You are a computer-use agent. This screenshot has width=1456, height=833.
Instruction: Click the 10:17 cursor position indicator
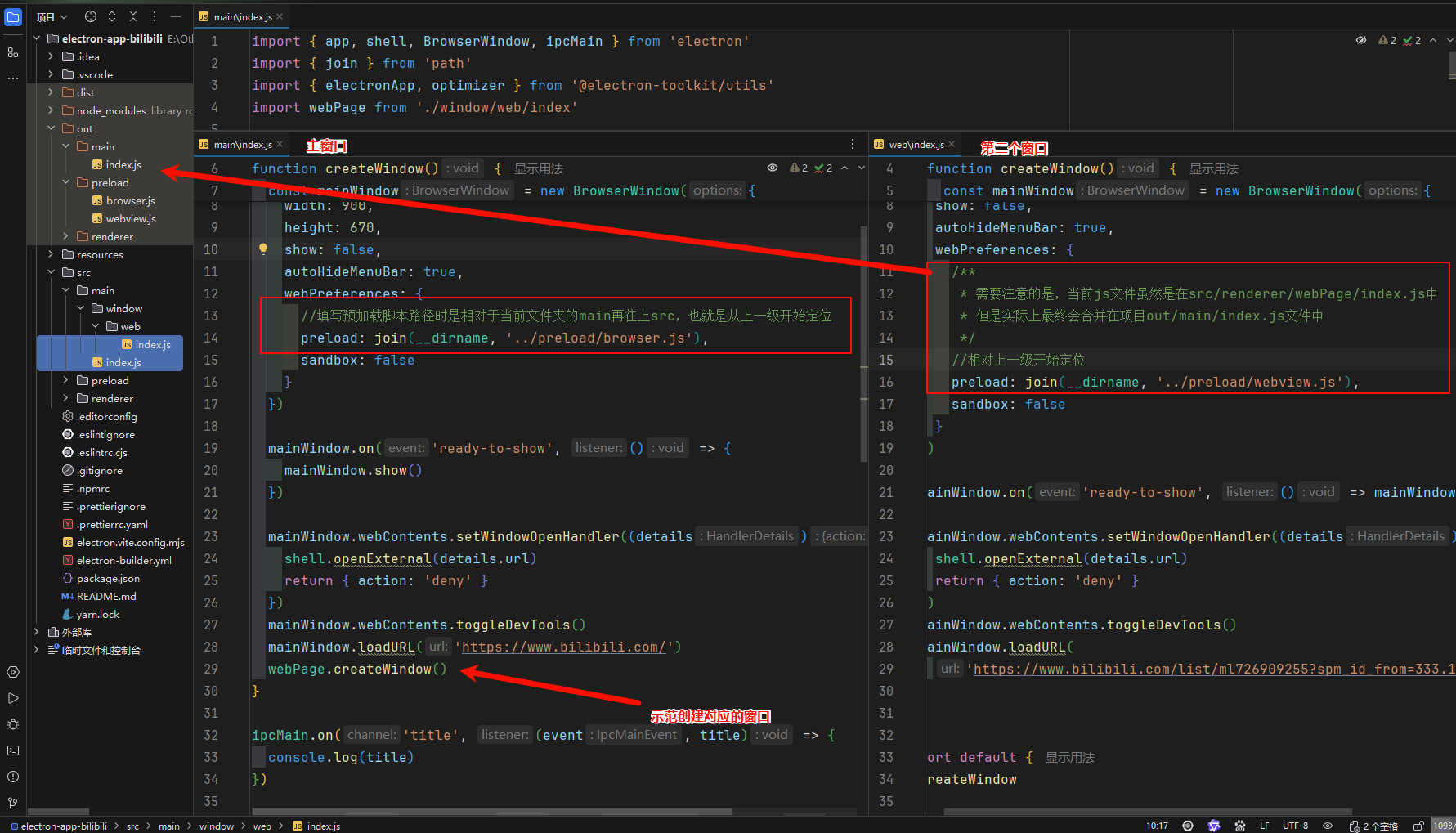(x=1157, y=826)
